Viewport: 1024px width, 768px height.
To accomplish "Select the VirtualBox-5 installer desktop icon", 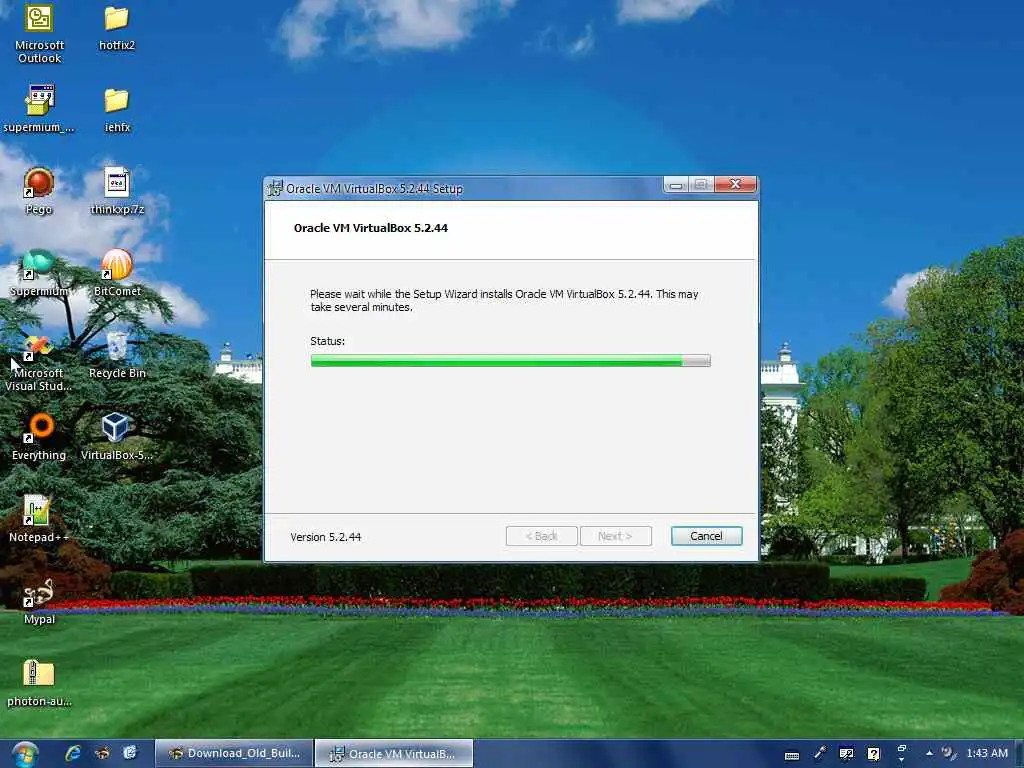I will click(116, 436).
